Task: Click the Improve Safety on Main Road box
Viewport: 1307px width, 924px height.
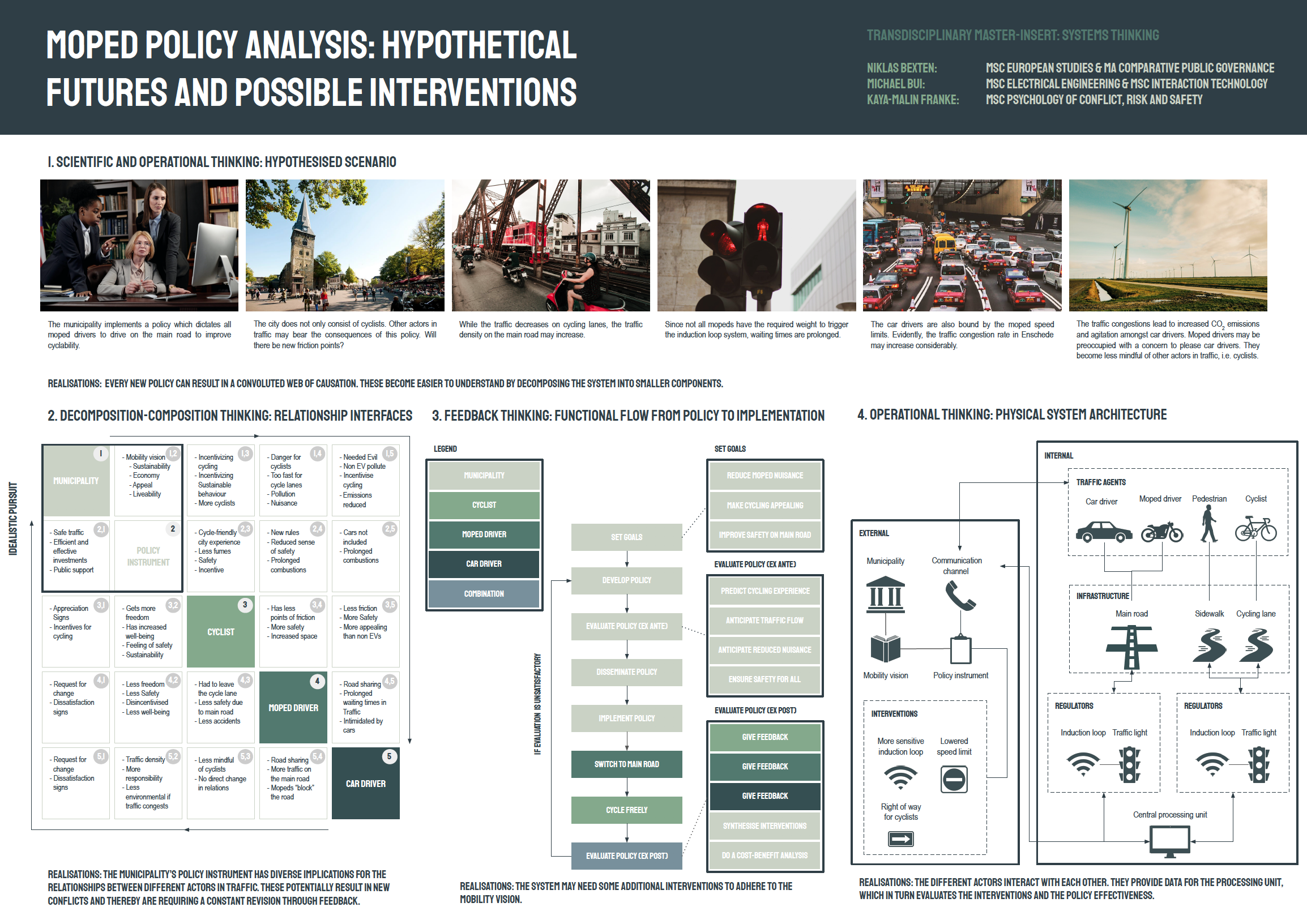Action: [x=765, y=536]
